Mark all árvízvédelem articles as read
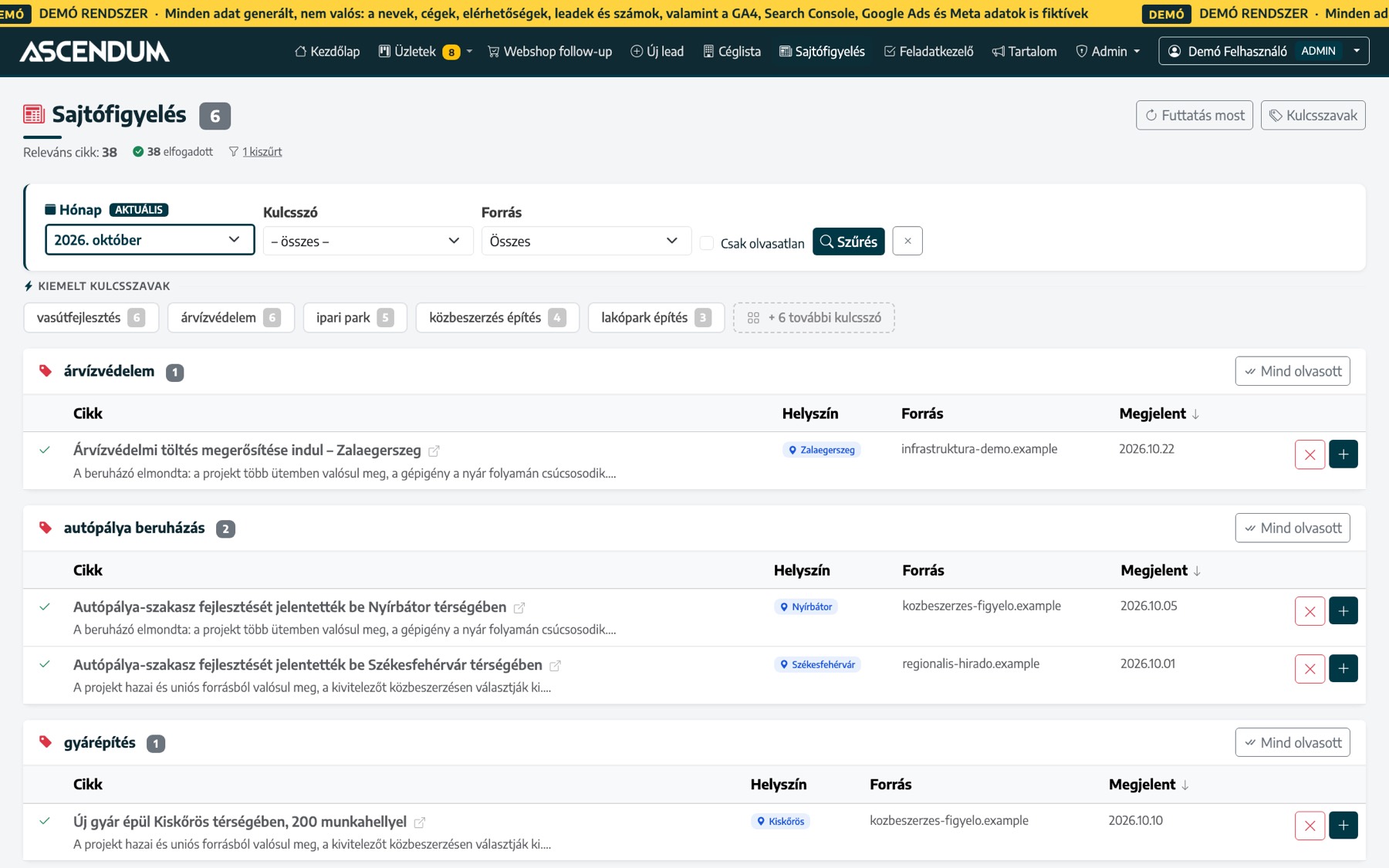This screenshot has height=868, width=1389. coord(1293,371)
